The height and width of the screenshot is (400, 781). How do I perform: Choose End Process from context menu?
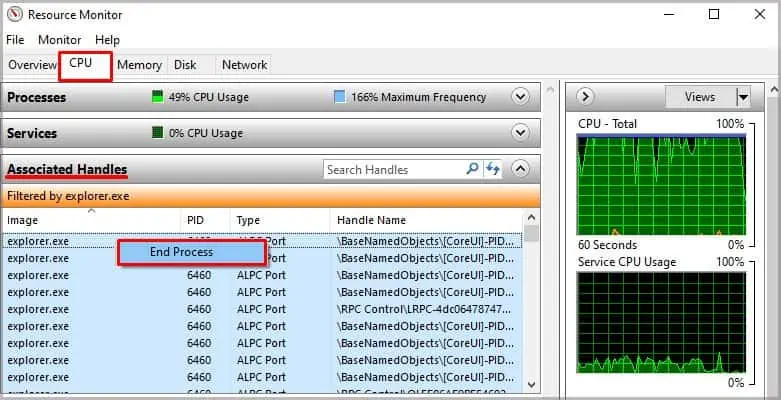[191, 252]
